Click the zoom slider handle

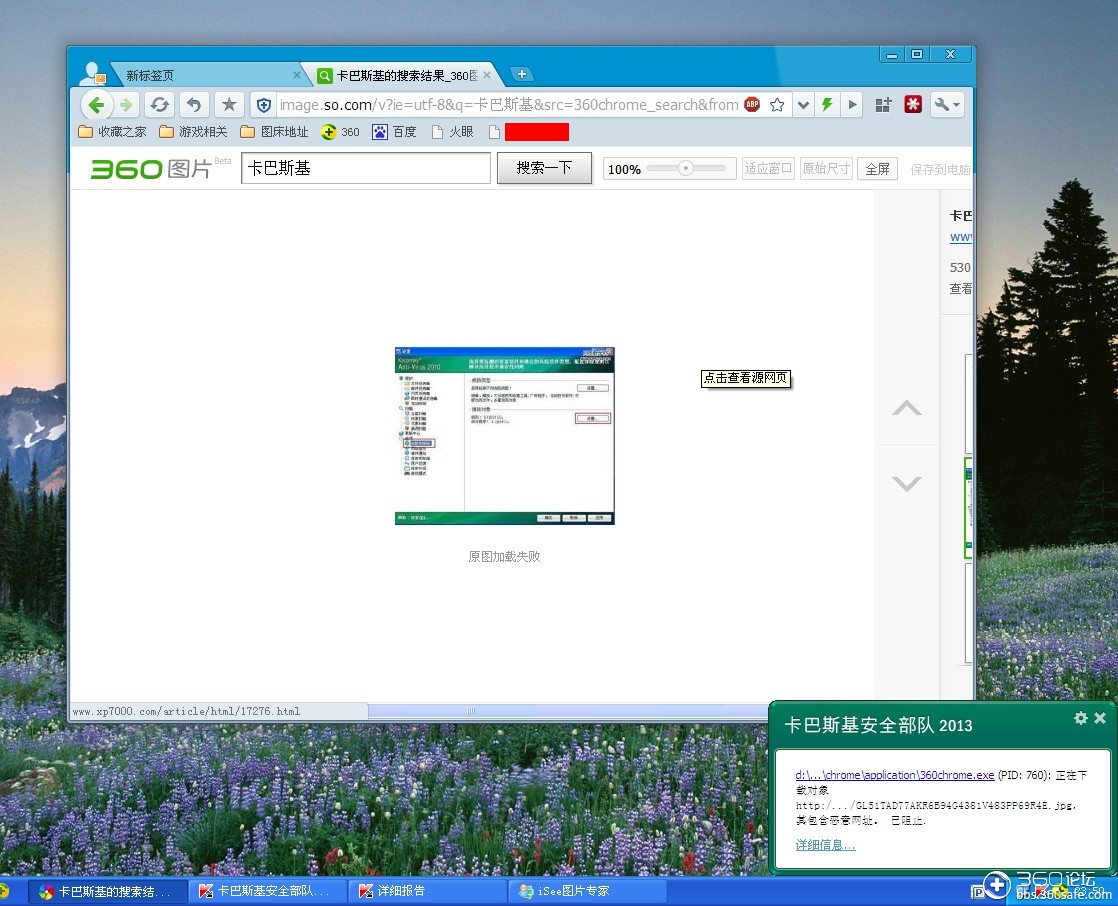pos(685,168)
